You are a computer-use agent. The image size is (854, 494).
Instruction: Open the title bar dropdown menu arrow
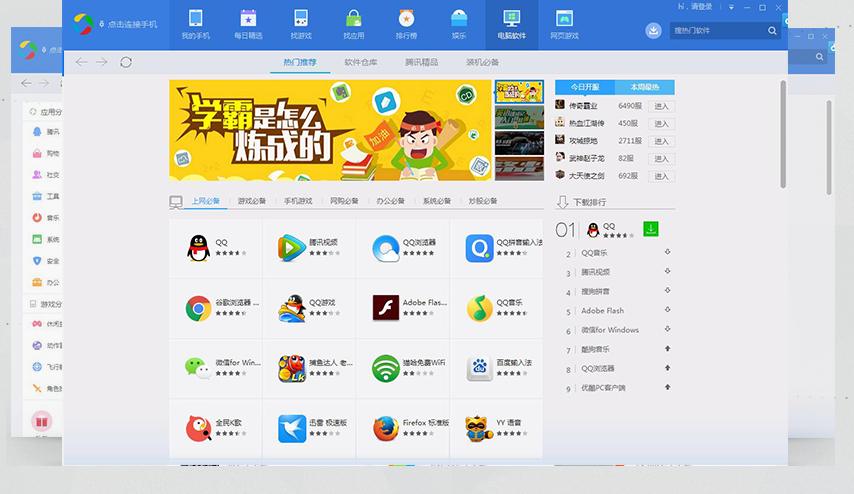coord(731,7)
